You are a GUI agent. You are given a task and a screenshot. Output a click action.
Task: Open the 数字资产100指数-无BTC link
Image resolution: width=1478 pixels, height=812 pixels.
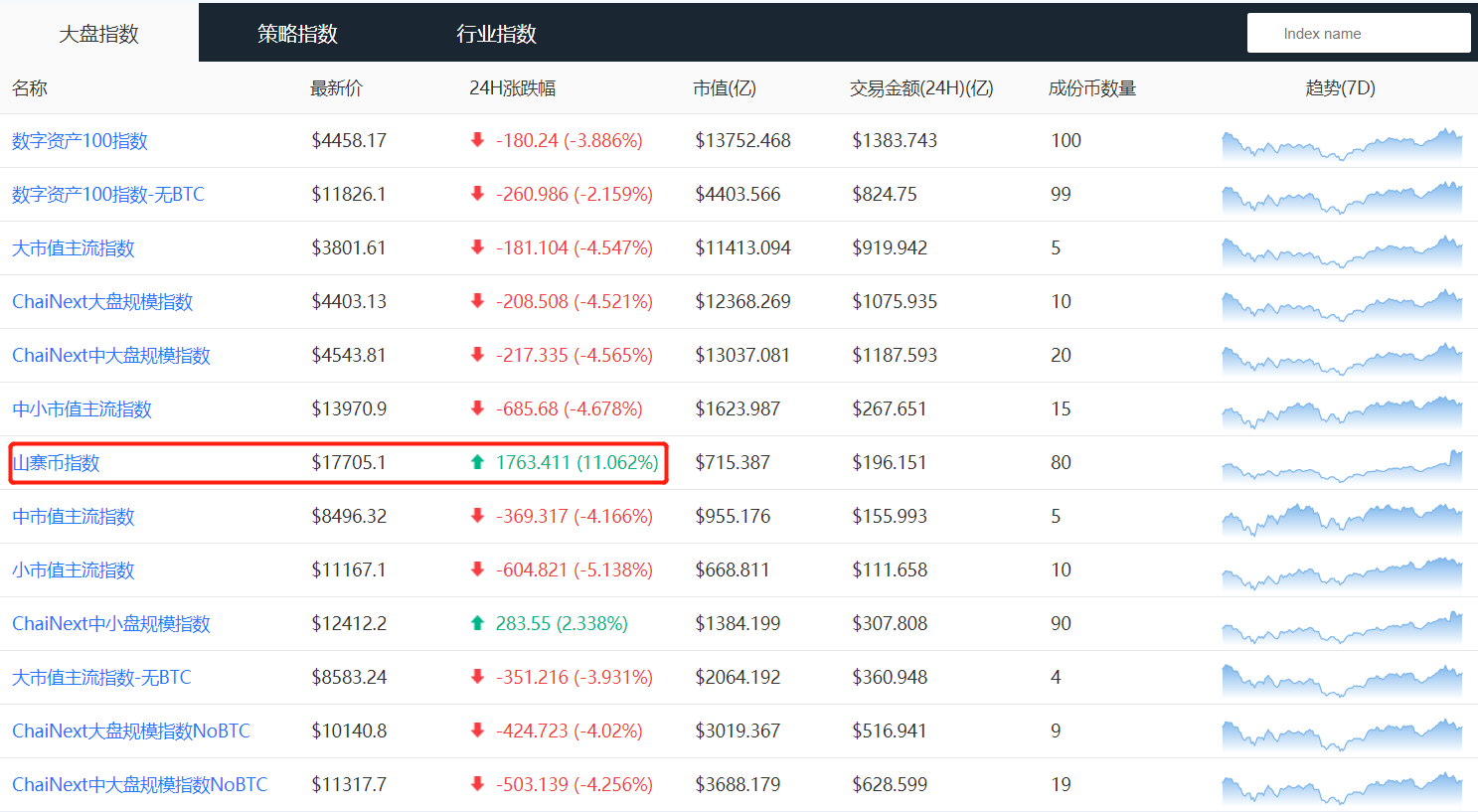pyautogui.click(x=108, y=195)
